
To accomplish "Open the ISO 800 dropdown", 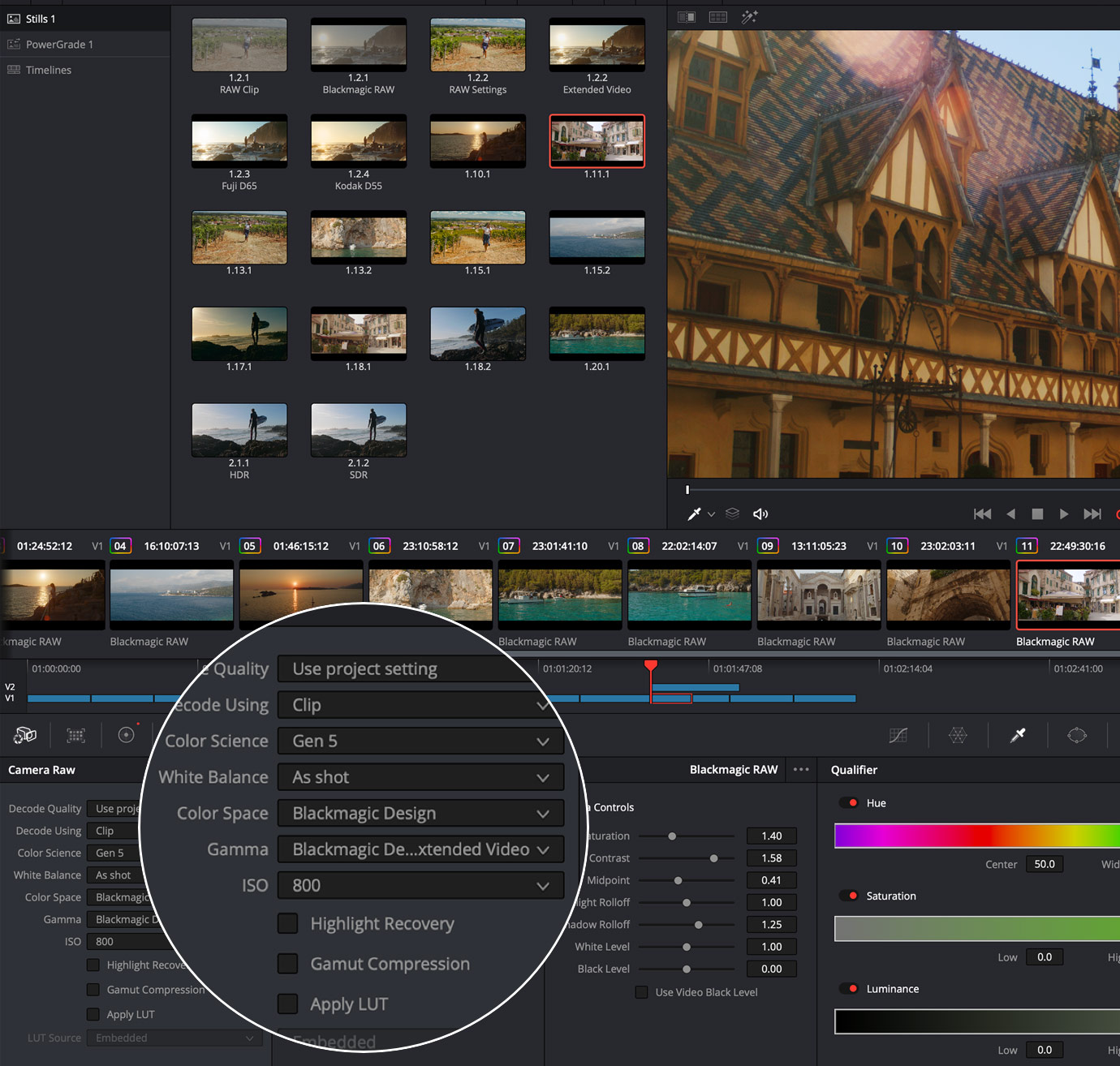I will [x=420, y=885].
